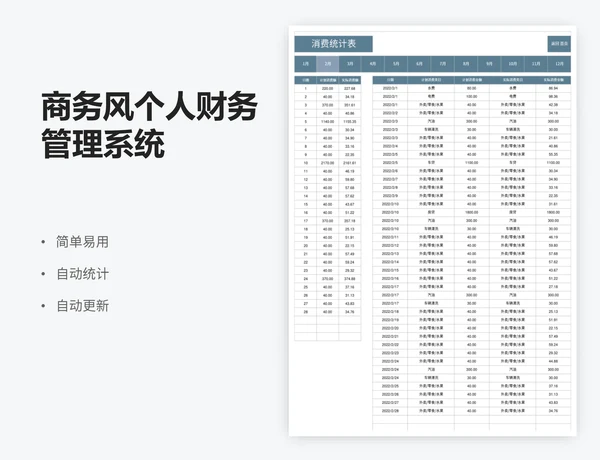Click the 简单易用 bullet text
Screen dimensions: 600x460
tap(82, 242)
